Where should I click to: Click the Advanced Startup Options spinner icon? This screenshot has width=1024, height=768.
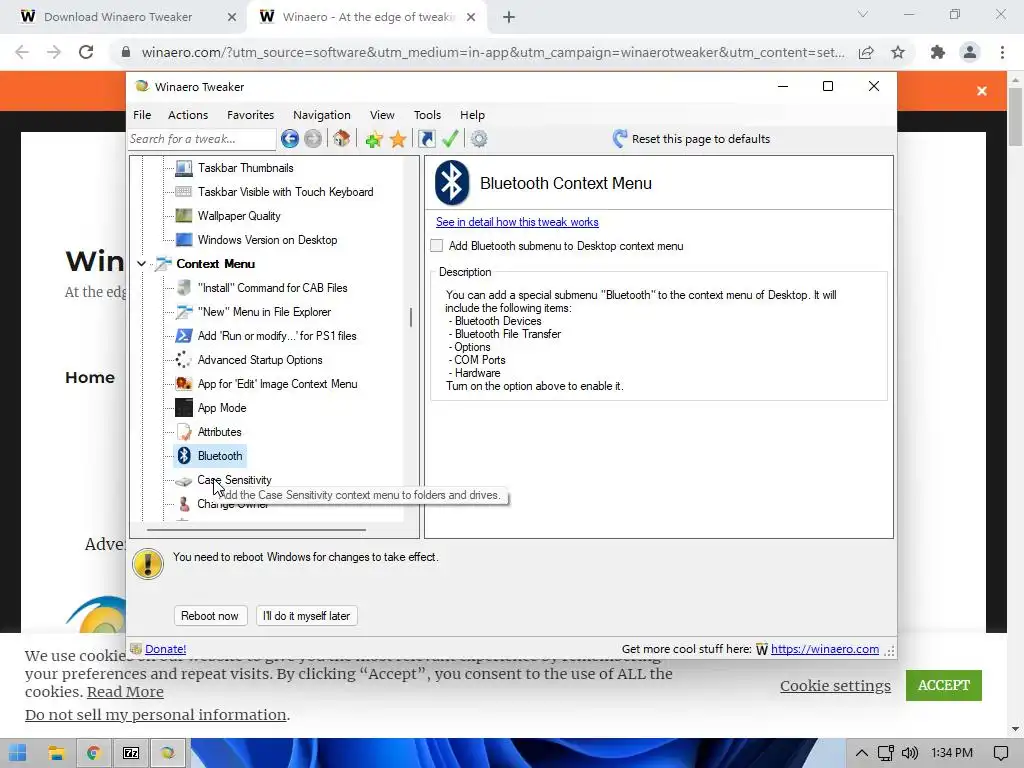coord(184,360)
